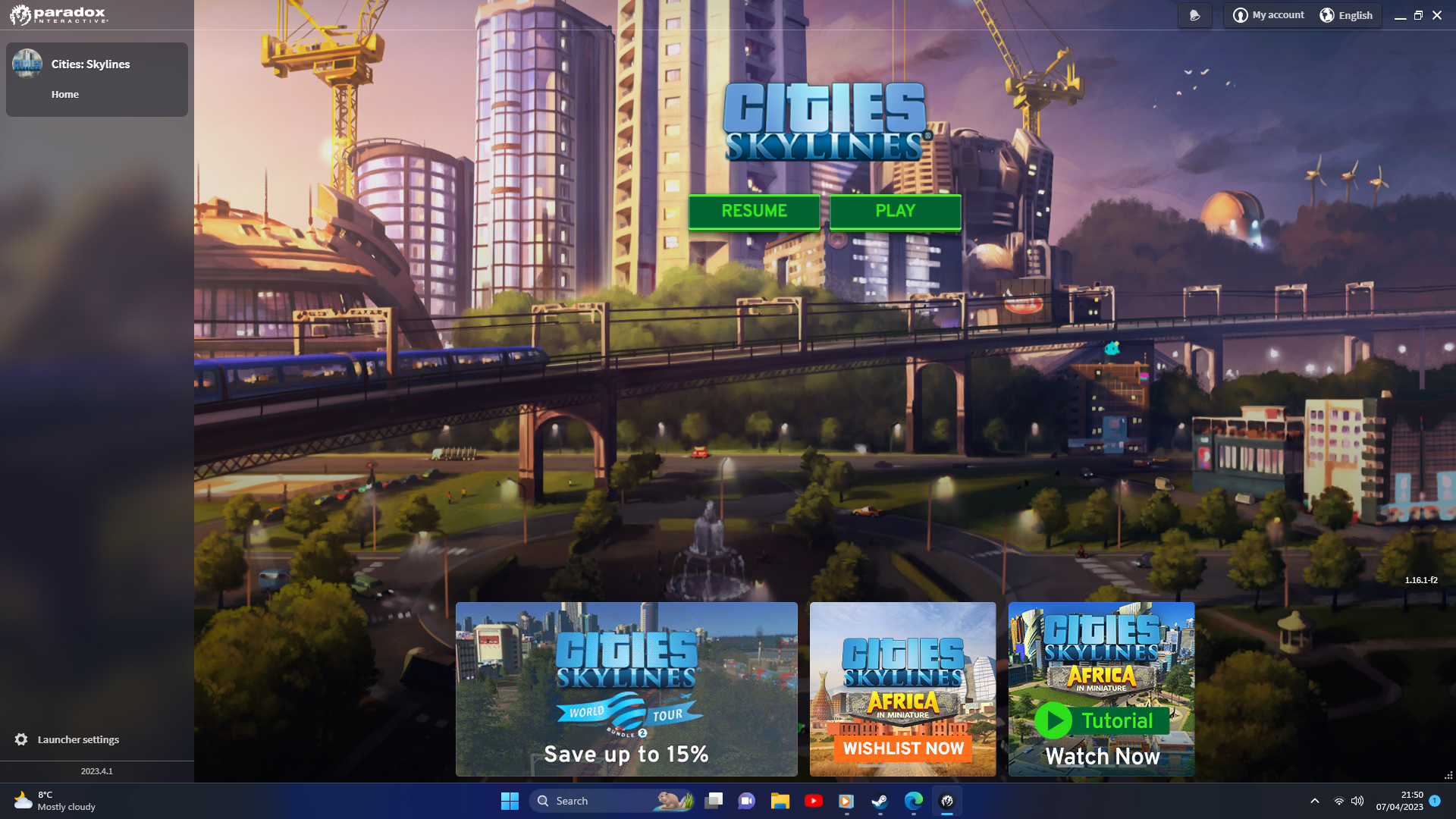The width and height of the screenshot is (1456, 819).
Task: Open the volume speaker icon
Action: (x=1357, y=801)
